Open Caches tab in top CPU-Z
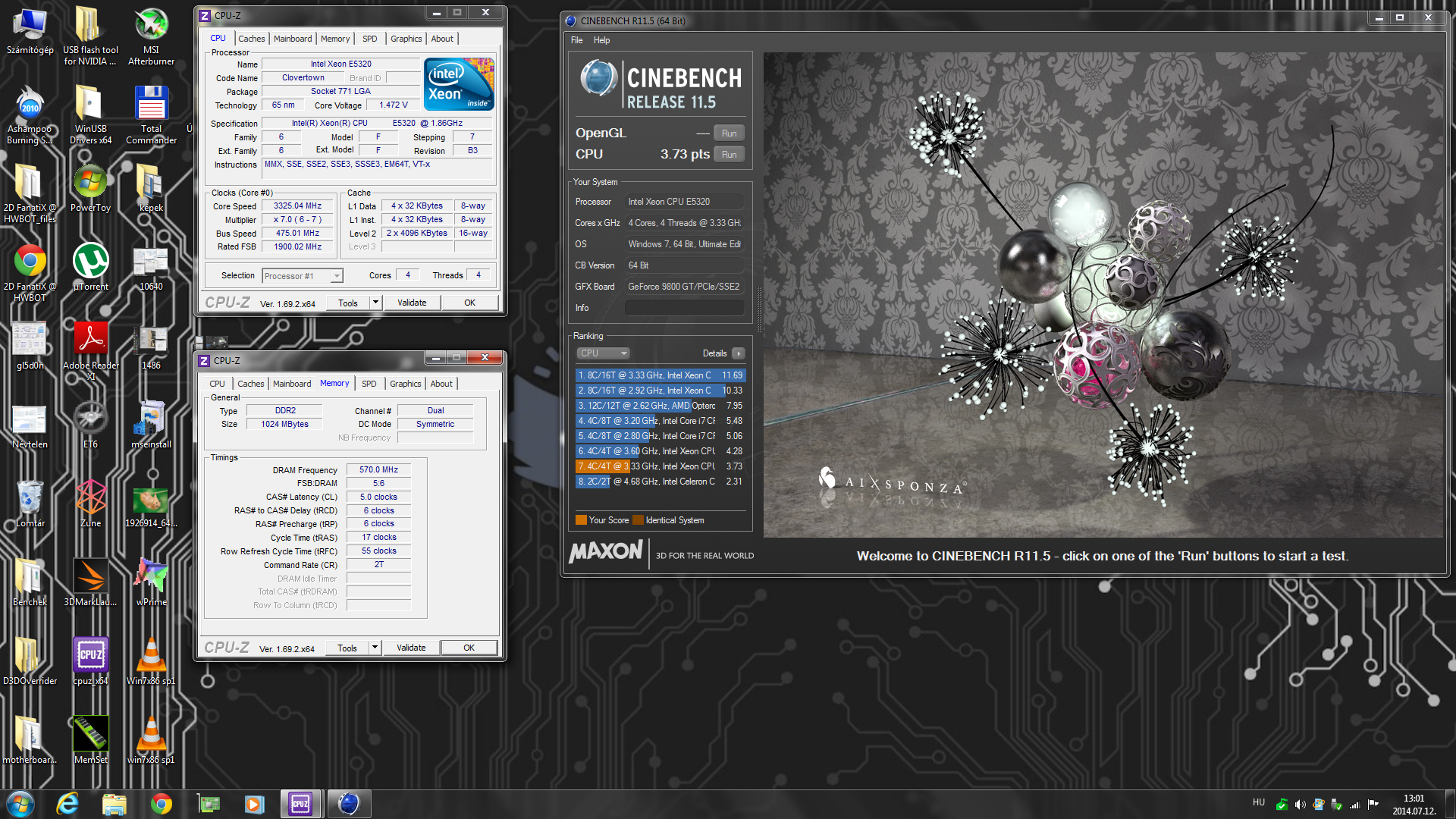 [x=251, y=39]
